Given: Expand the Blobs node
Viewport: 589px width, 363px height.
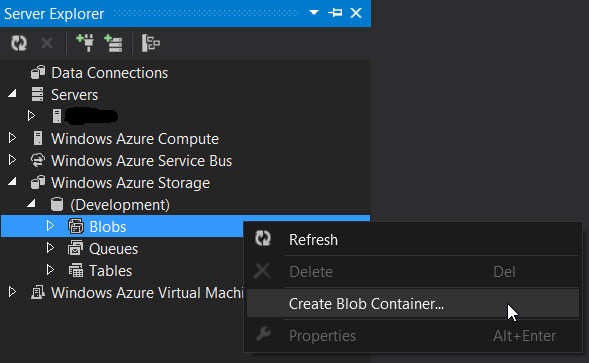Looking at the screenshot, I should [50, 226].
